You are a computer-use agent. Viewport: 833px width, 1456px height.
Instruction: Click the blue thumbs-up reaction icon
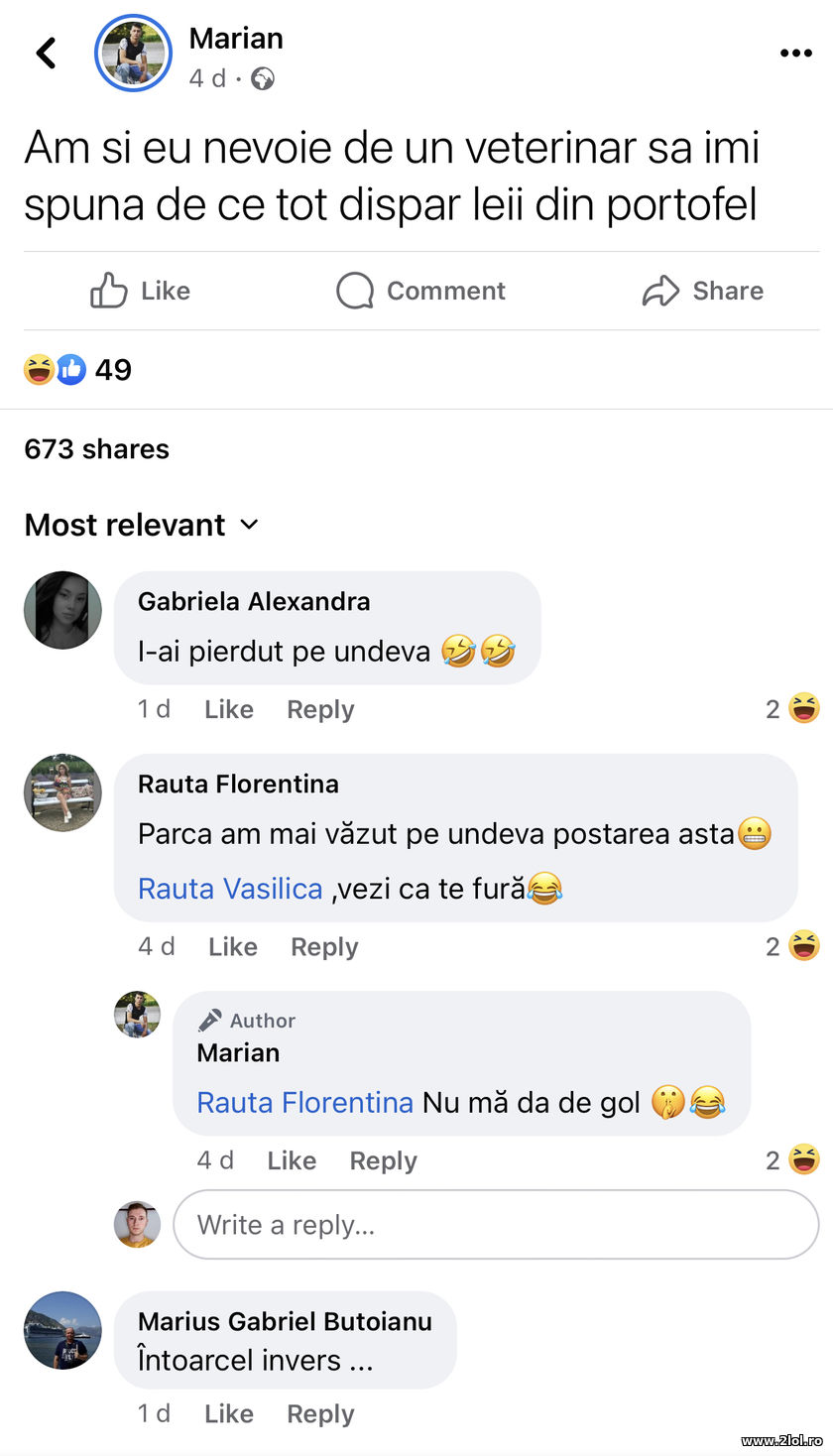click(71, 369)
